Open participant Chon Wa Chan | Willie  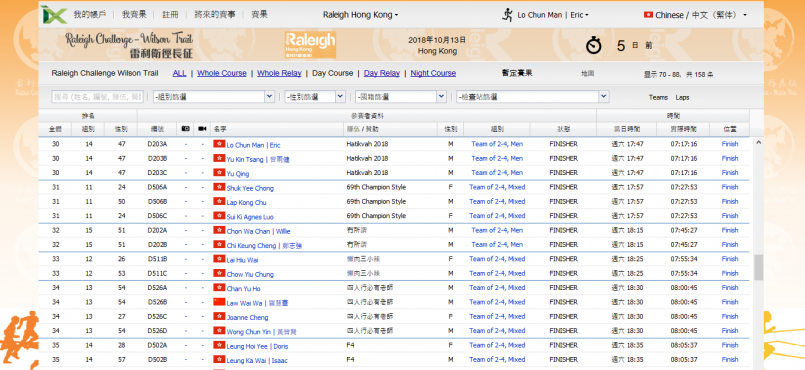[258, 231]
